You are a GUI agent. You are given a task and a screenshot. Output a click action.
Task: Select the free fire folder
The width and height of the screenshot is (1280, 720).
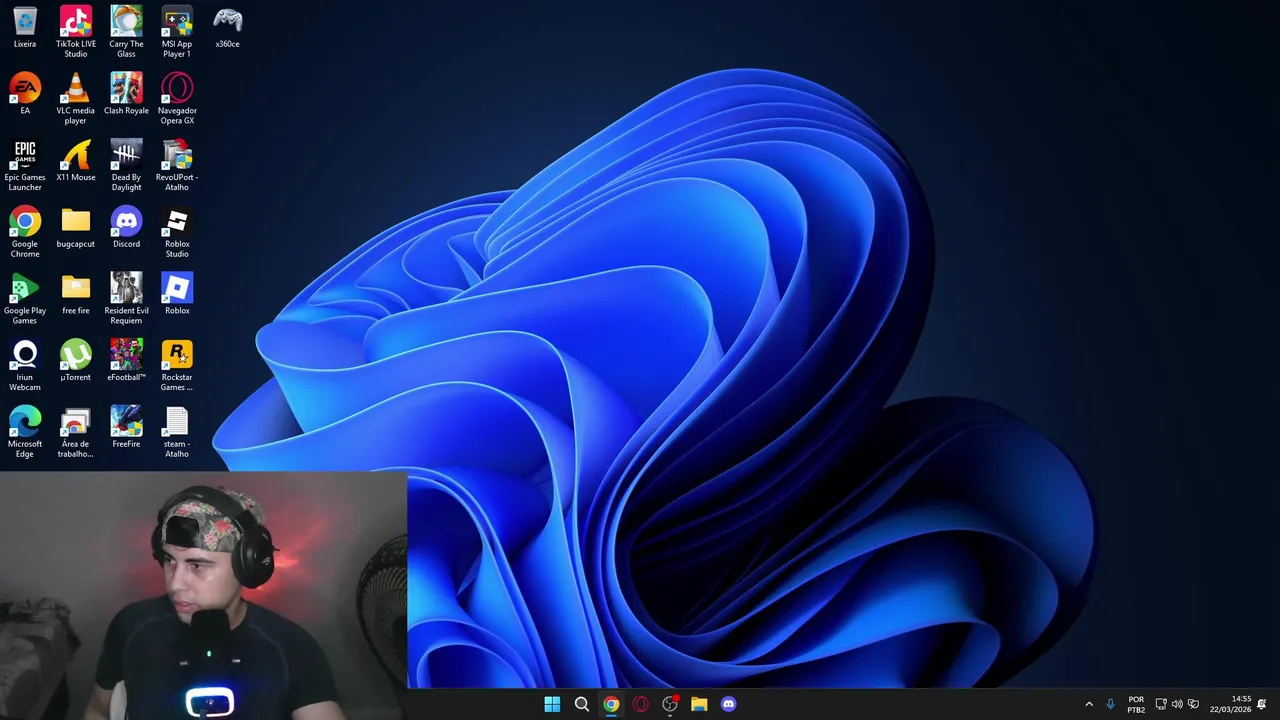(x=76, y=294)
